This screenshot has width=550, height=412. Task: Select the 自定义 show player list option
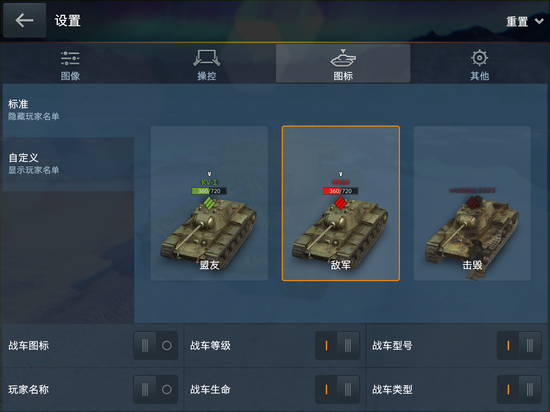[68, 164]
